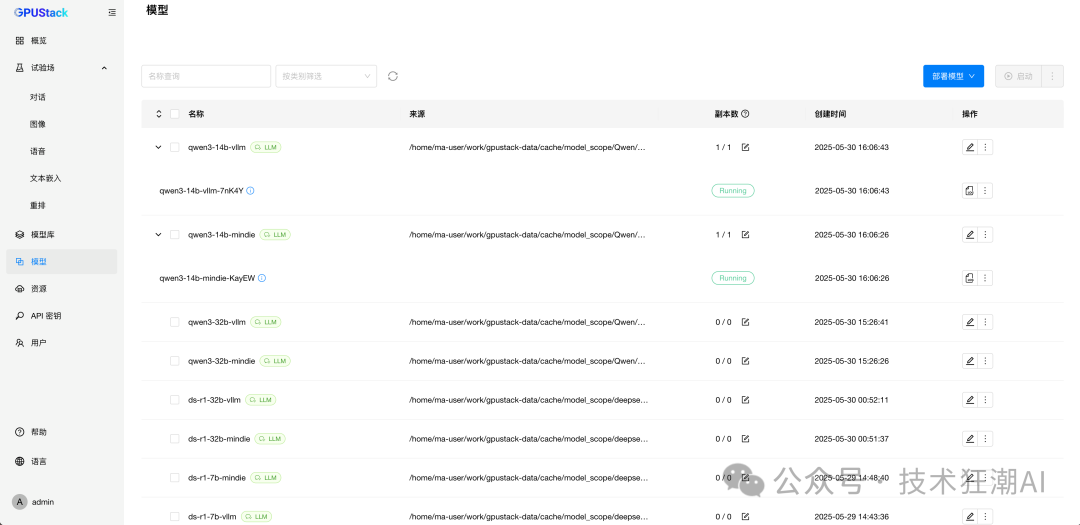1080x525 pixels.
Task: Open more actions for ds-r1-32b-mindie row
Action: (x=986, y=439)
